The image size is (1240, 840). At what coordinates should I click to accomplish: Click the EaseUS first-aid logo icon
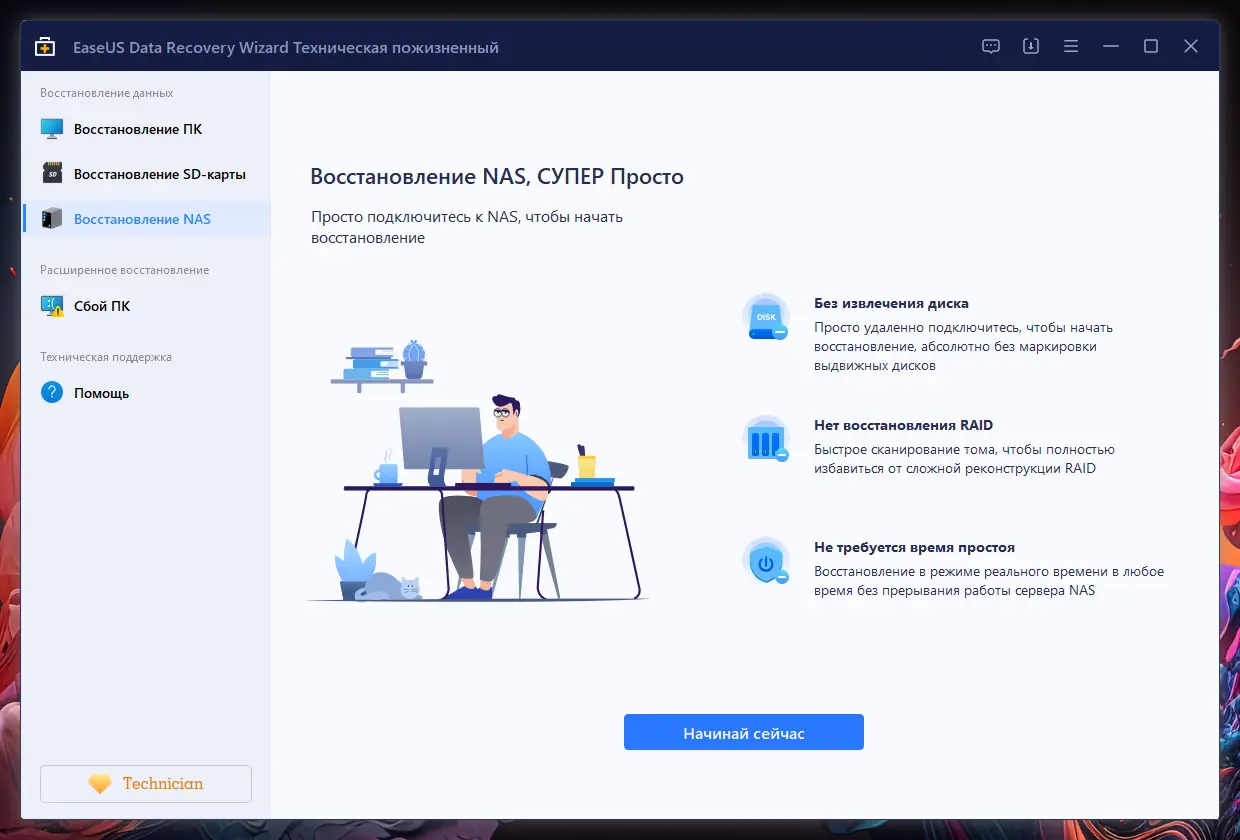tap(45, 47)
